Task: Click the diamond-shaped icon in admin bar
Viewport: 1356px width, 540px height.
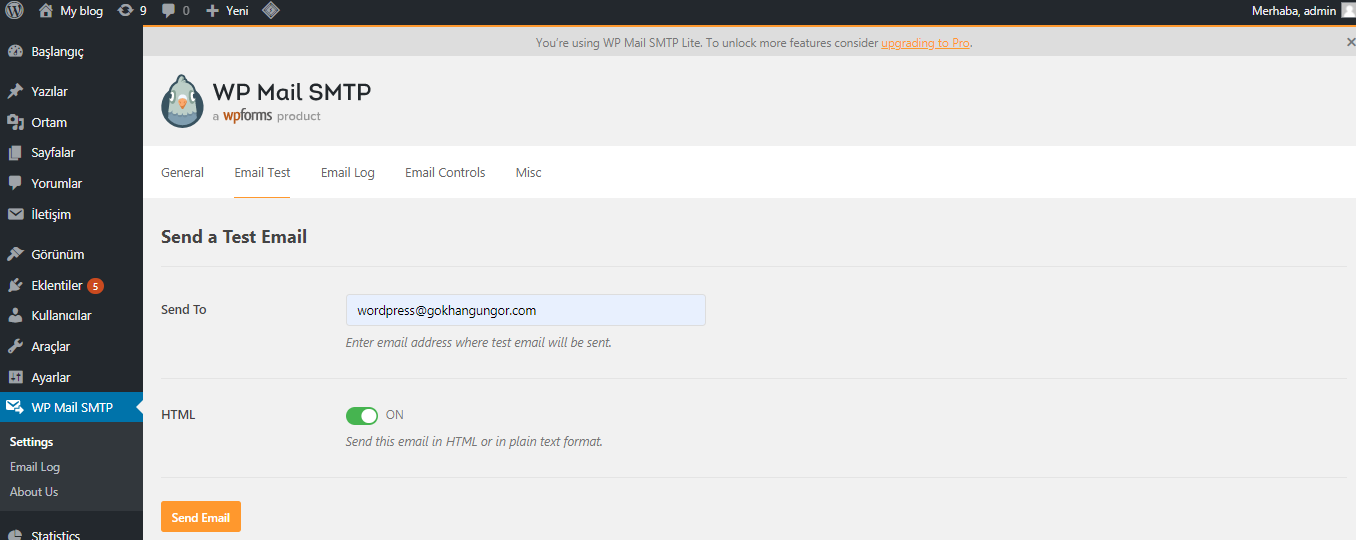Action: click(270, 11)
